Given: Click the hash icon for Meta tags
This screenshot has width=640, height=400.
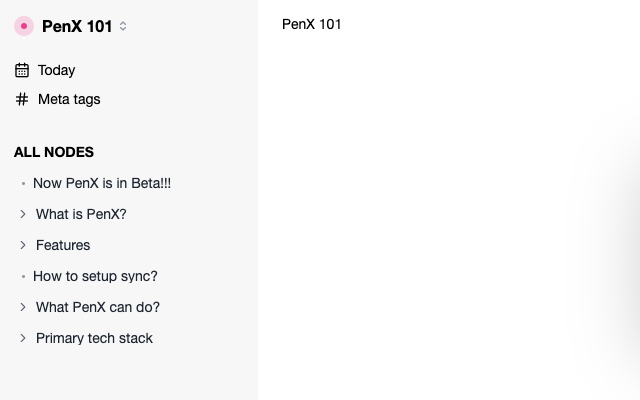Looking at the screenshot, I should coord(22,99).
